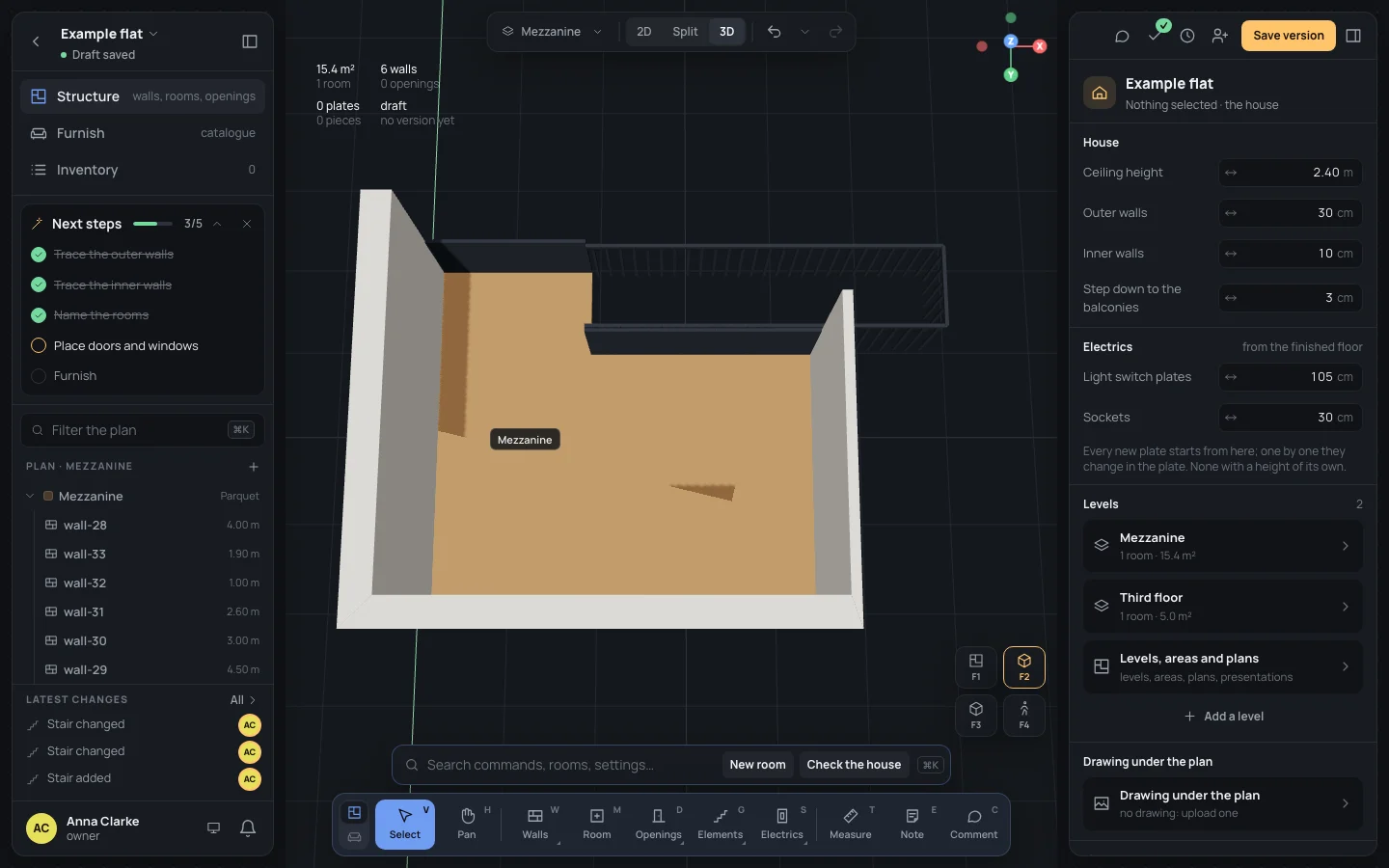Check off Place doors and windows
The width and height of the screenshot is (1389, 868).
tap(39, 345)
